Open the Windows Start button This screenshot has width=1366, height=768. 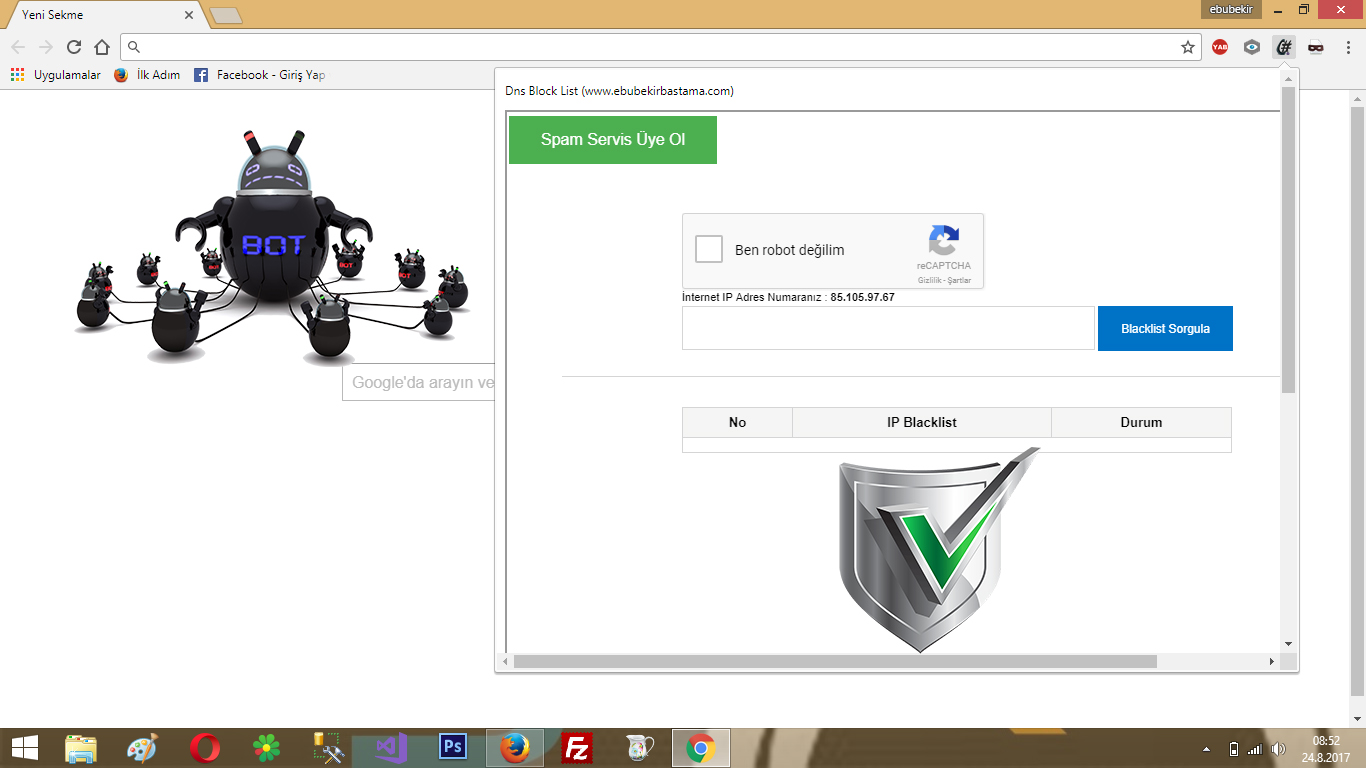click(x=24, y=748)
